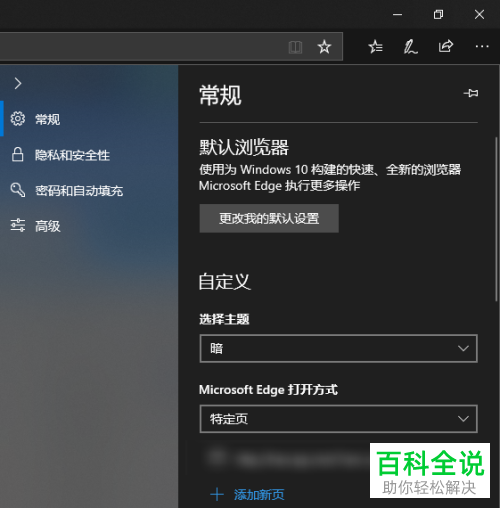Go to 高级 settings section
Viewport: 500px width, 508px height.
point(89,226)
